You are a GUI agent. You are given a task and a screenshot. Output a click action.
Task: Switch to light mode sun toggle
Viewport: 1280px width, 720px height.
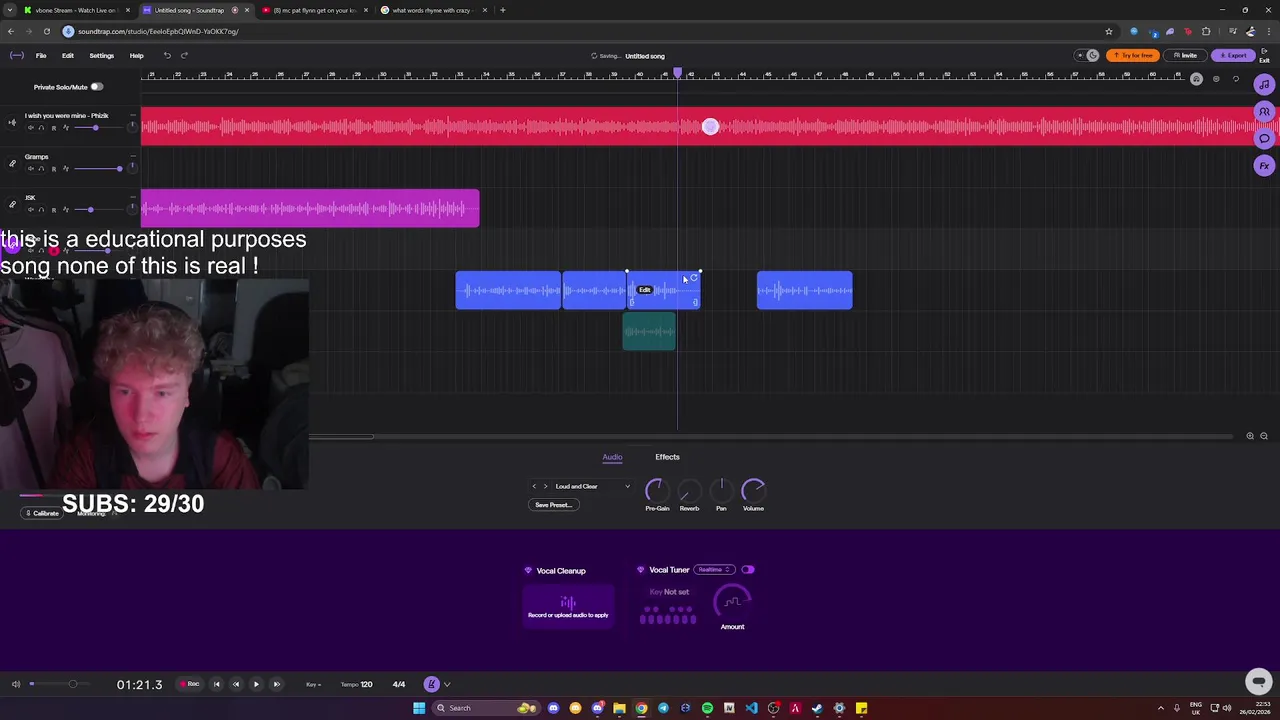pos(1080,55)
